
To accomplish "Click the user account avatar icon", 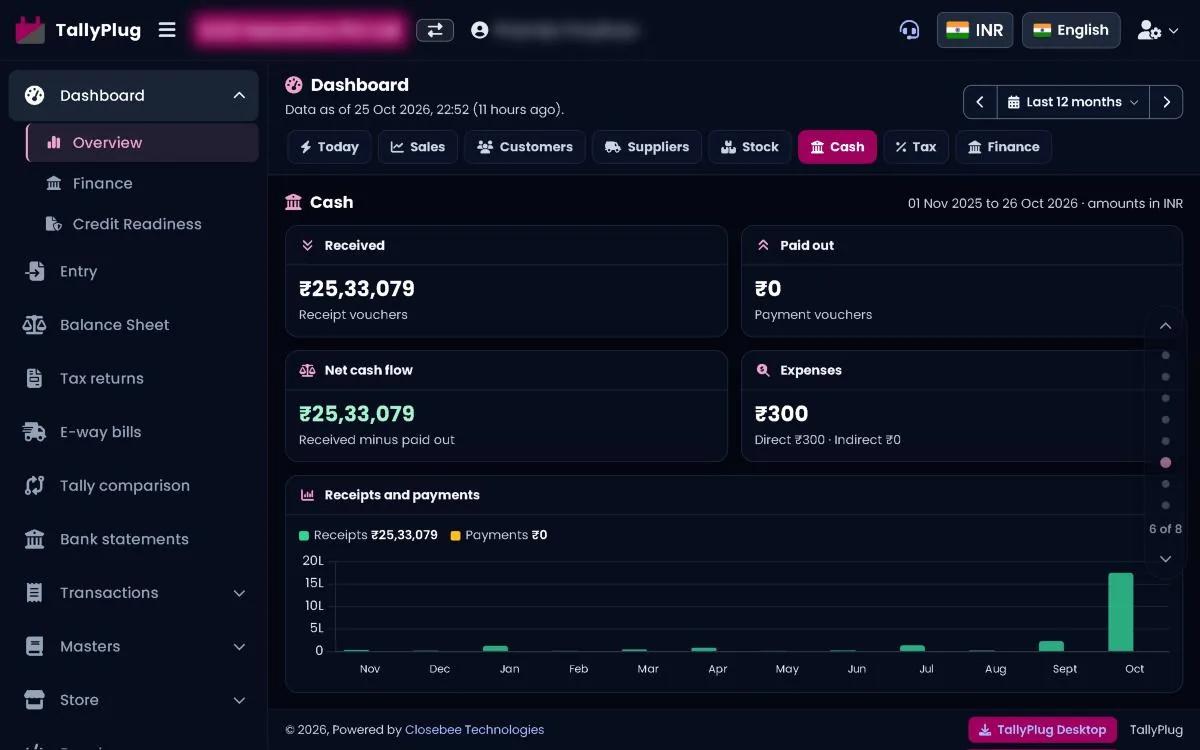I will click(479, 31).
